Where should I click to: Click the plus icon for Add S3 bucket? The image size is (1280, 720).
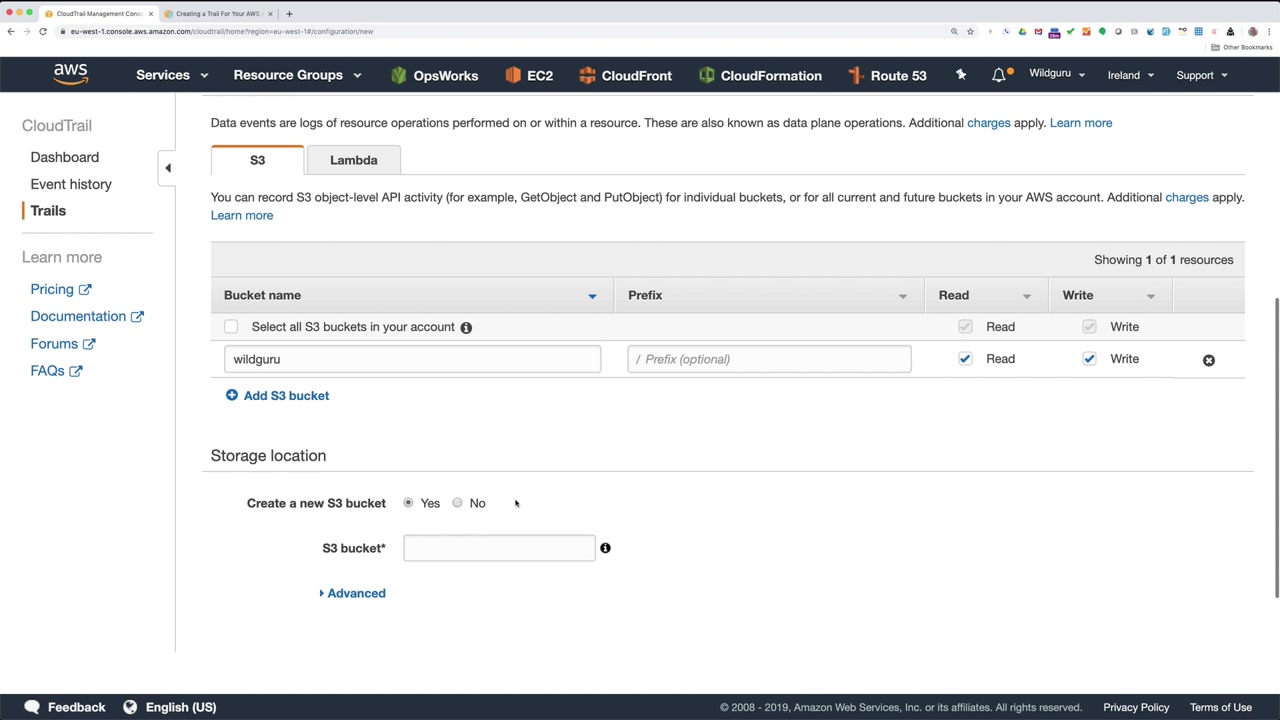(x=232, y=396)
